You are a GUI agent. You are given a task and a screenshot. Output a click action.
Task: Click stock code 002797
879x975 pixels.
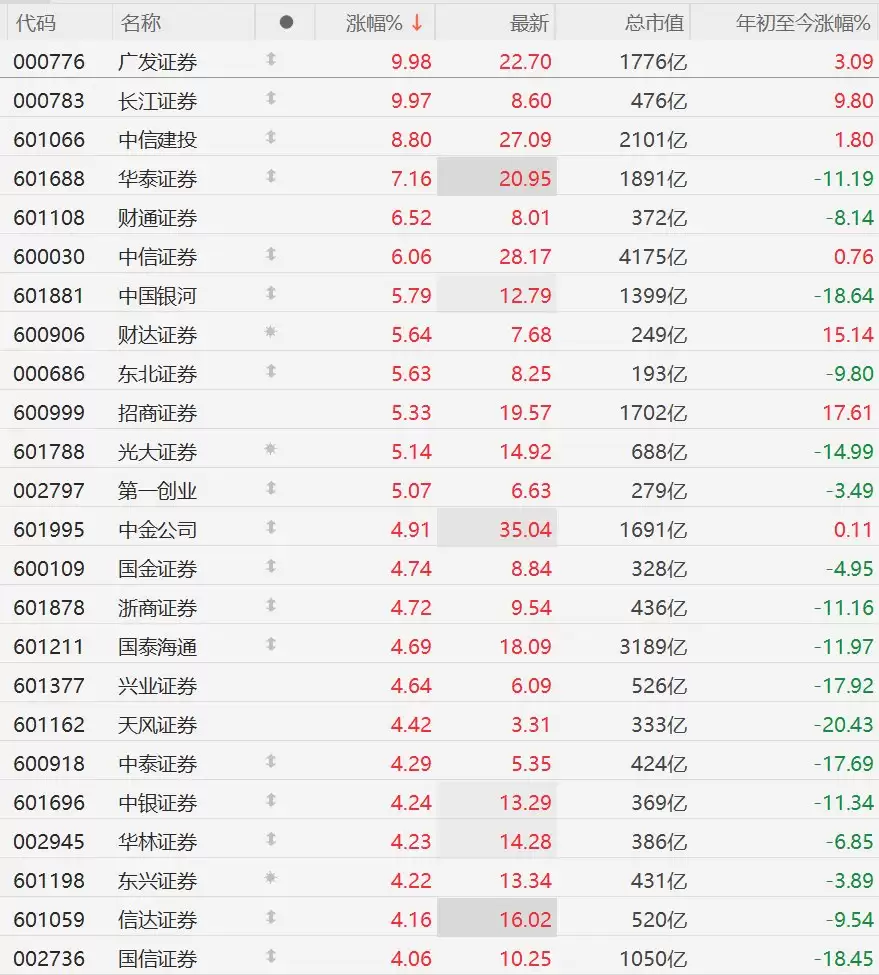(x=49, y=491)
